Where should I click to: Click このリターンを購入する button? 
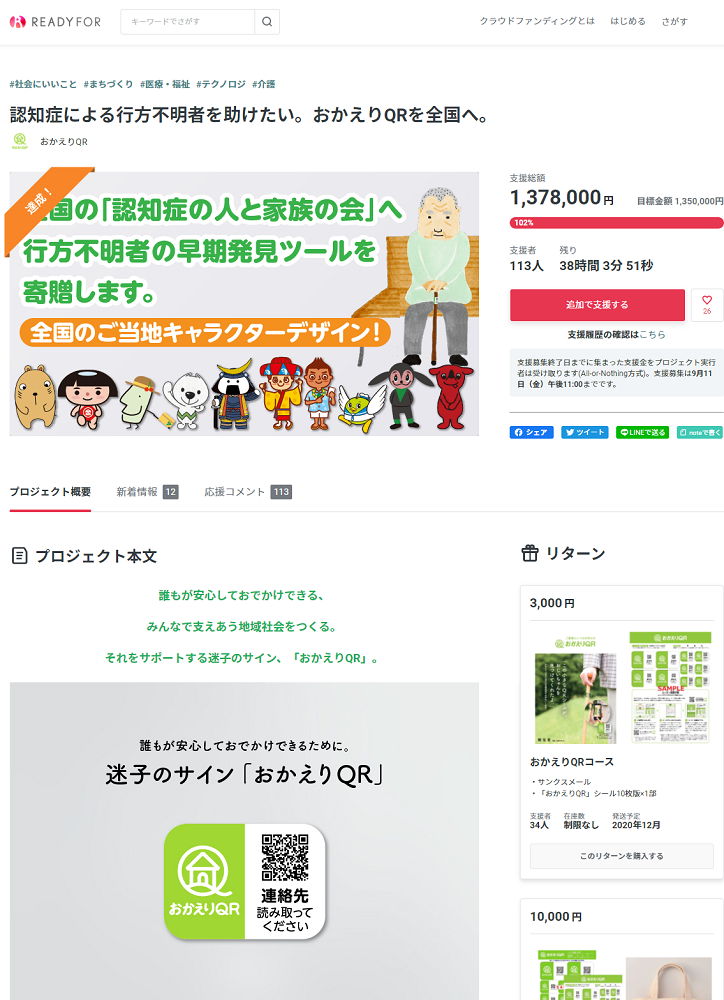click(x=621, y=856)
